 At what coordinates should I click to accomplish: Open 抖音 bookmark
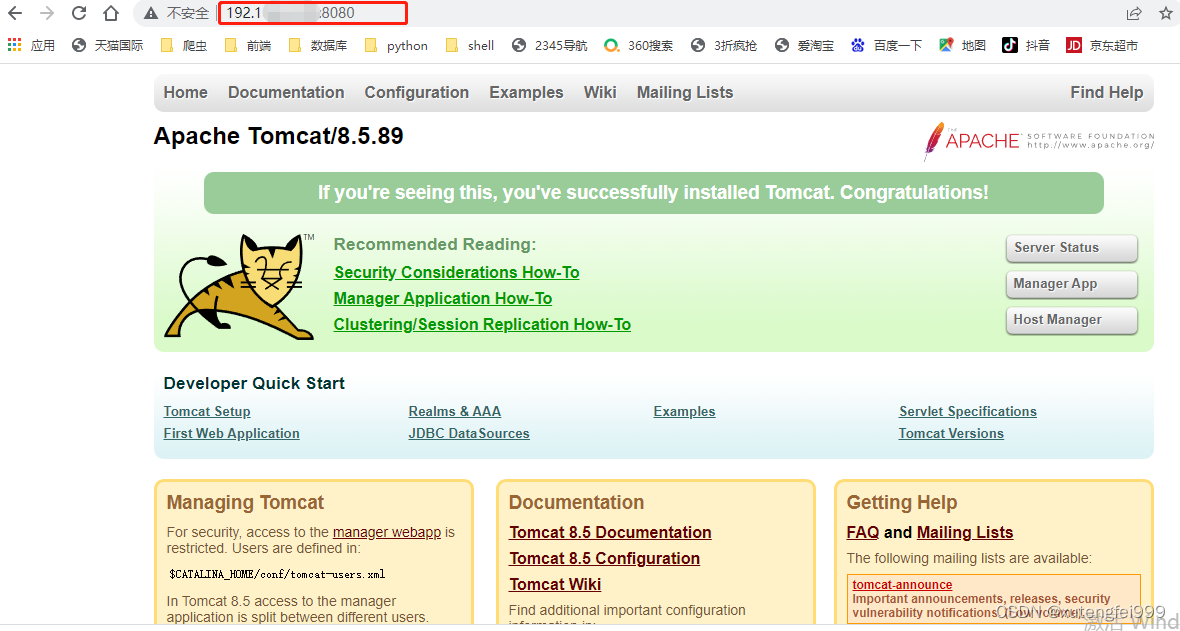[x=1026, y=45]
